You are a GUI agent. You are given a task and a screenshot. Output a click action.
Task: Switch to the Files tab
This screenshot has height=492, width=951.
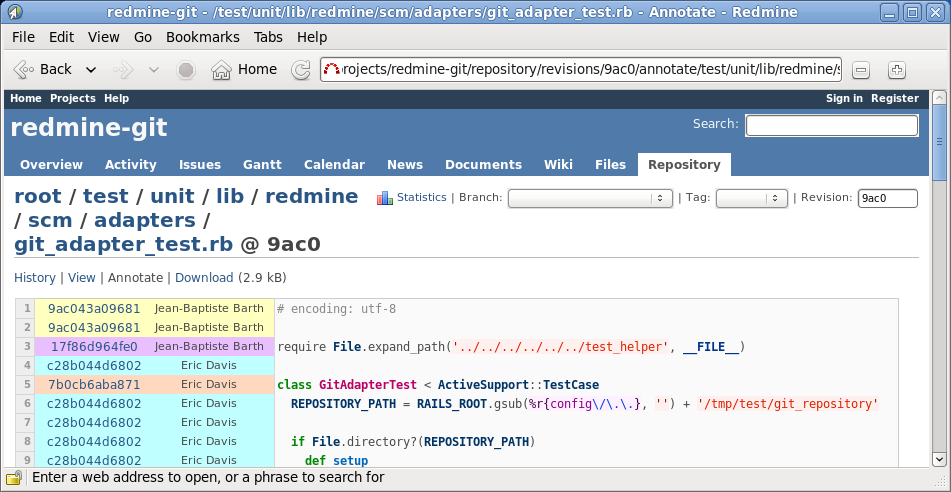pos(610,164)
